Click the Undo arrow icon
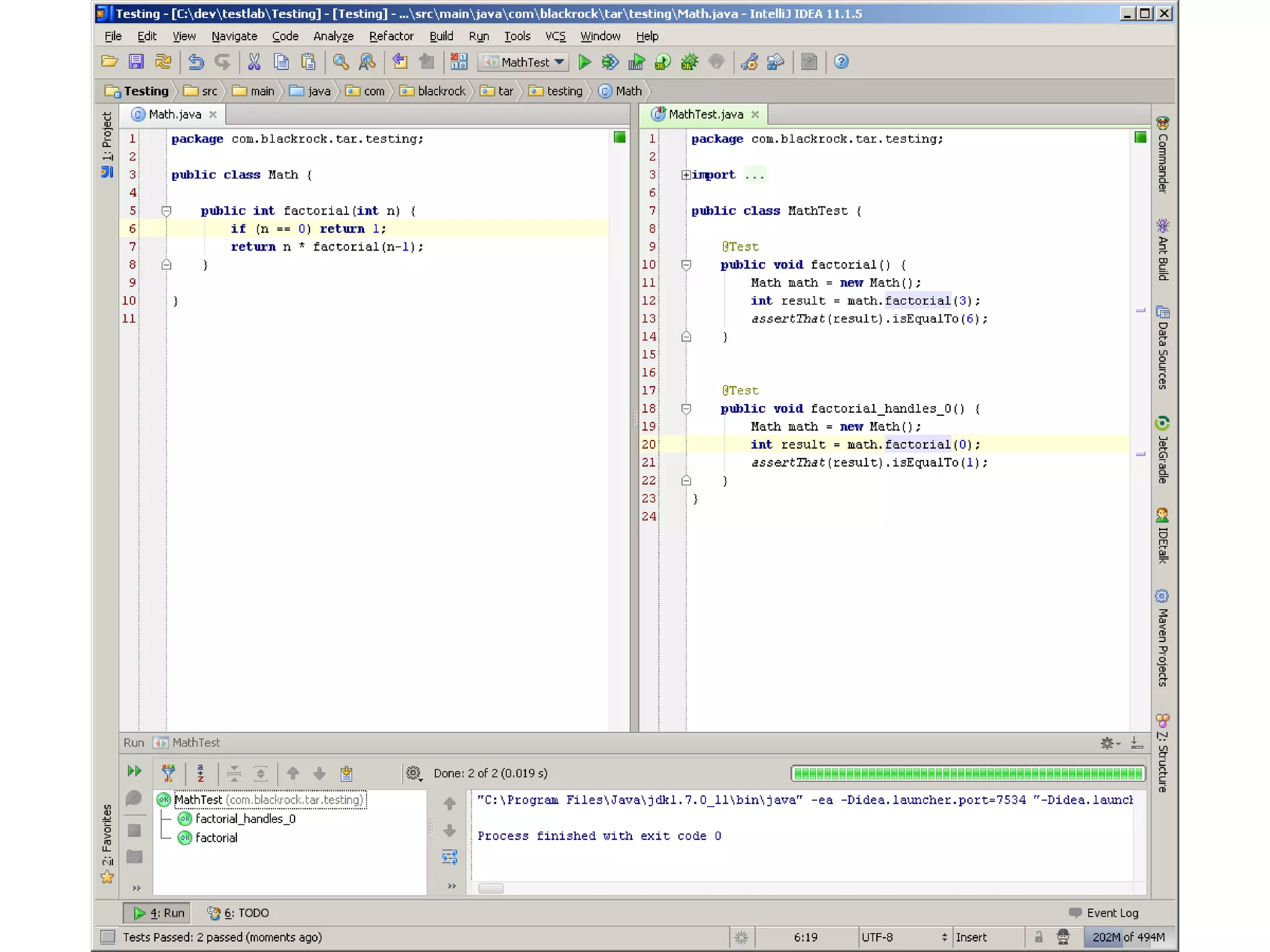The image size is (1270, 952). [196, 62]
